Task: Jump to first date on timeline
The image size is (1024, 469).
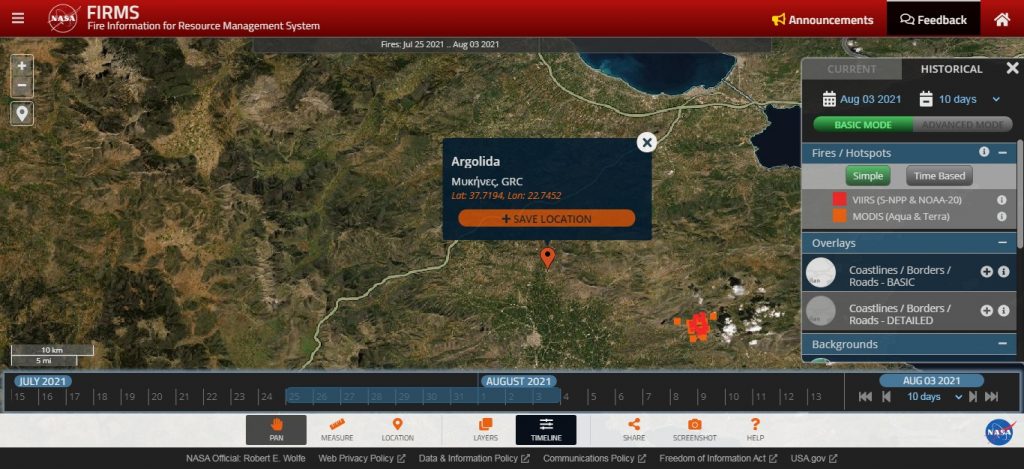Action: (x=865, y=396)
